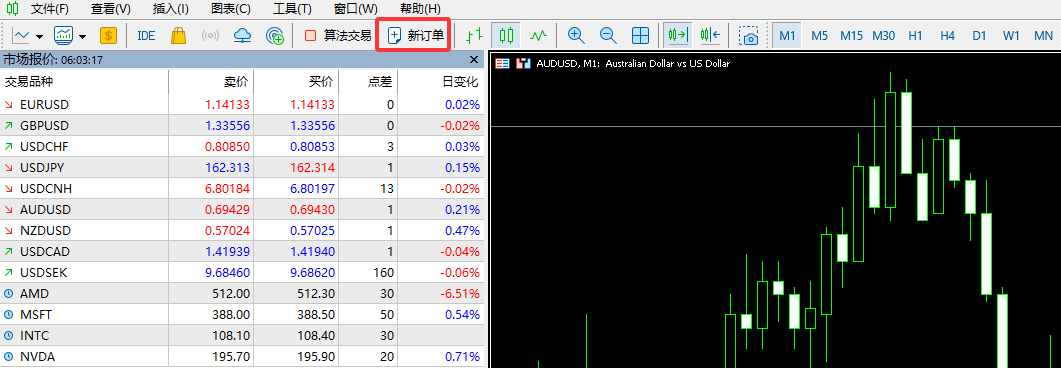The image size is (1061, 368).
Task: Open the cloud VPS hosting icon
Action: (242, 35)
